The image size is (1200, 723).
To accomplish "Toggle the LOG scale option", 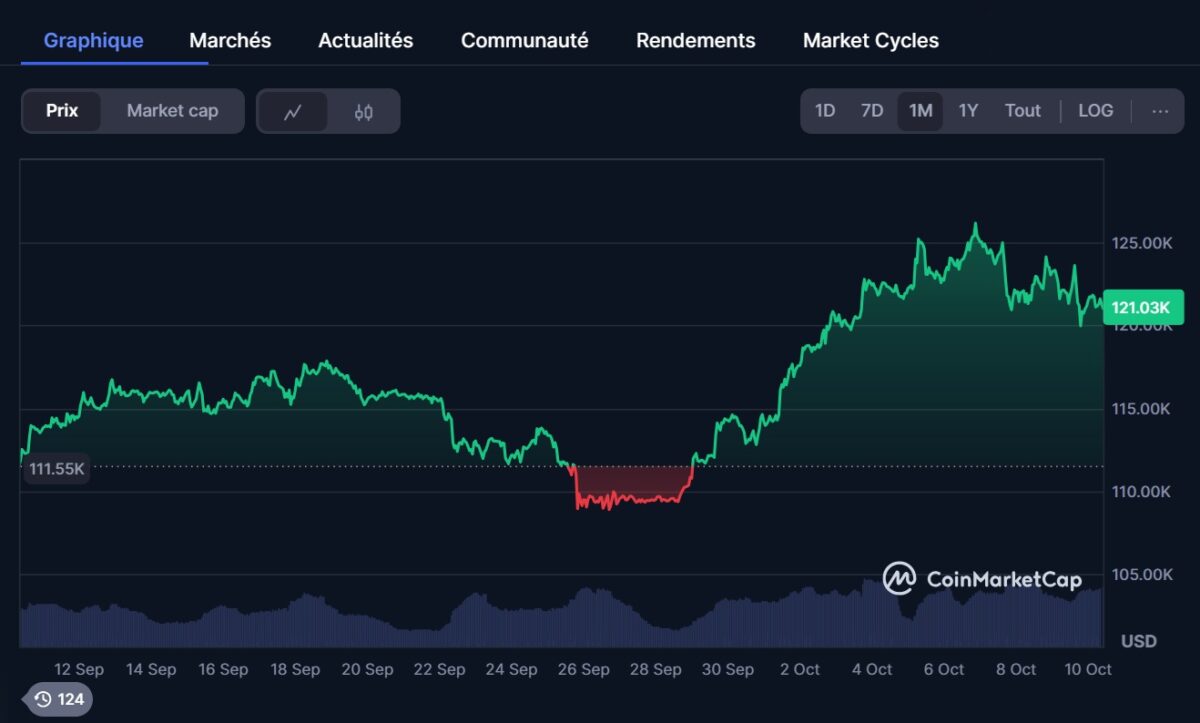I will [x=1095, y=111].
